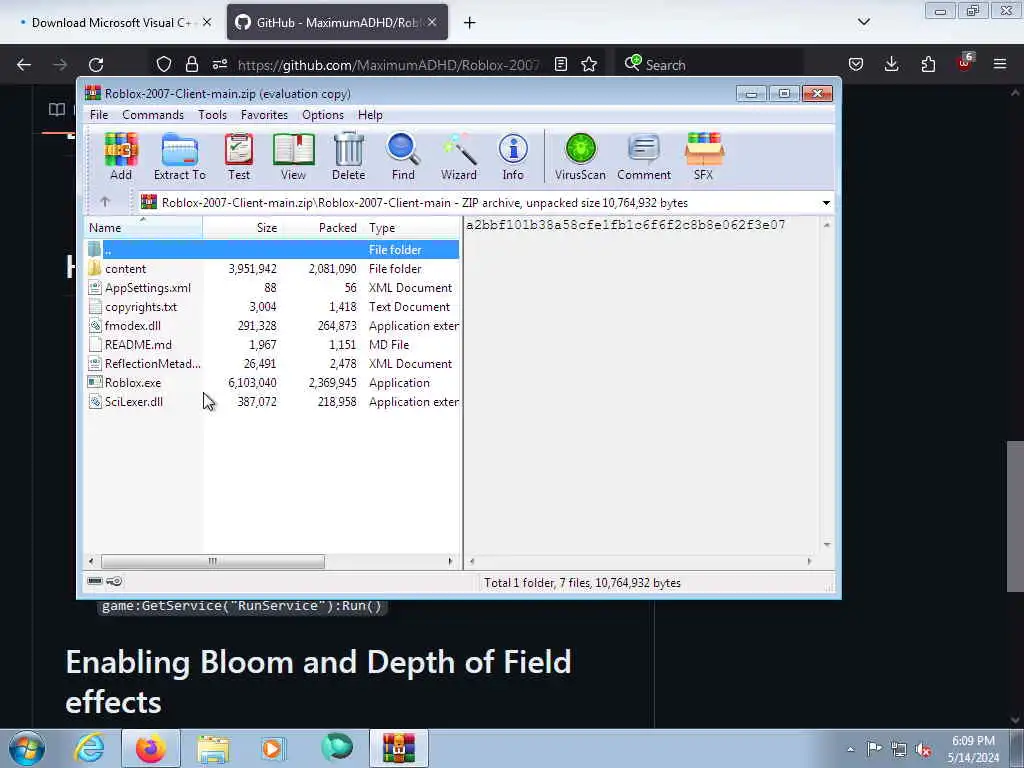The image size is (1024, 768).
Task: Click the site padlock security icon
Action: tap(191, 64)
